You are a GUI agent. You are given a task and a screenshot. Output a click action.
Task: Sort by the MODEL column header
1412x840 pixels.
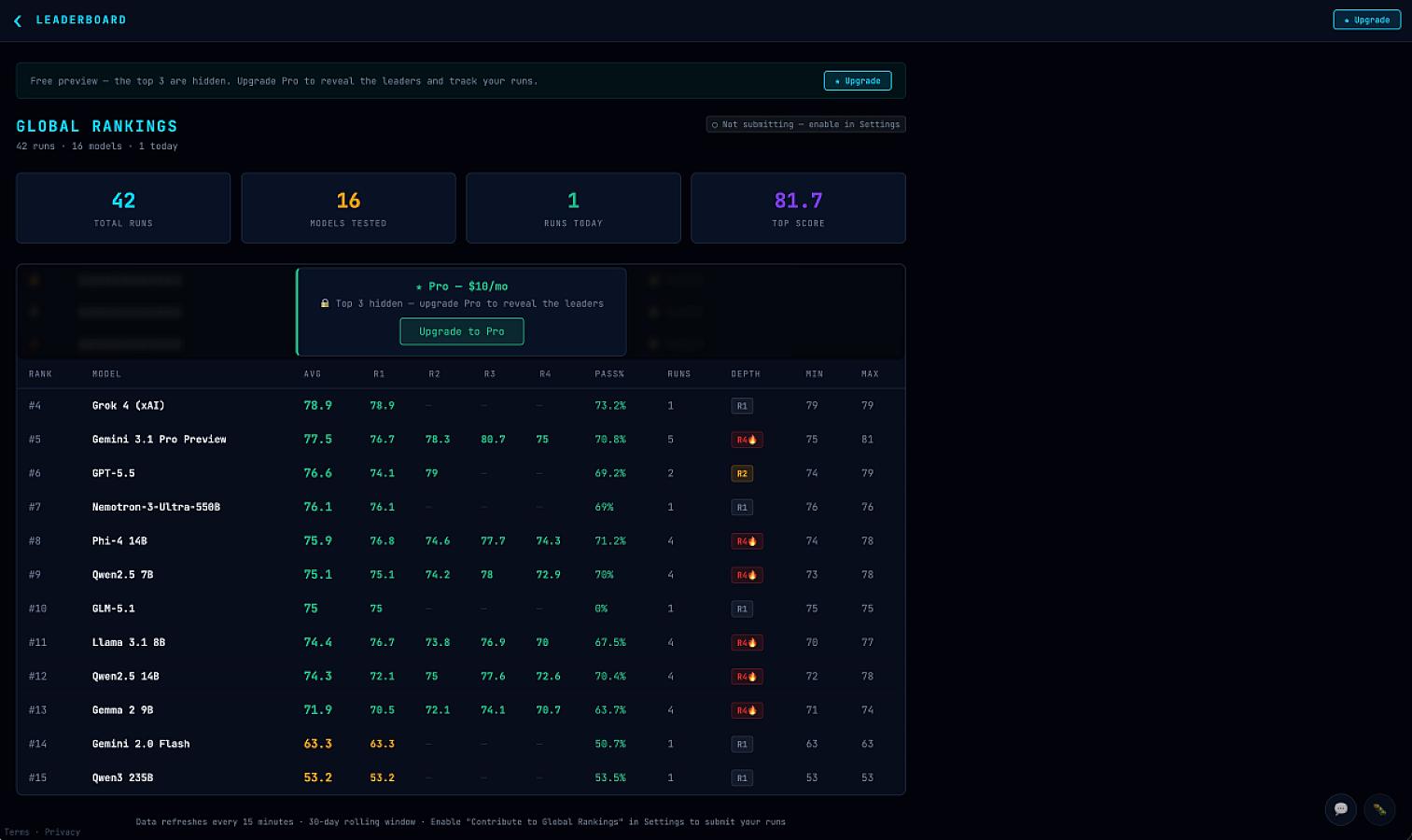(x=106, y=374)
